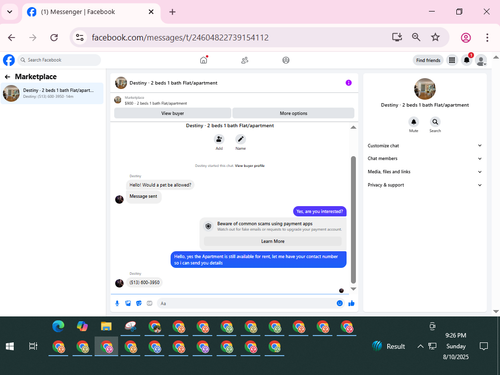
Task: Click the Name pencil icon
Action: (x=241, y=139)
